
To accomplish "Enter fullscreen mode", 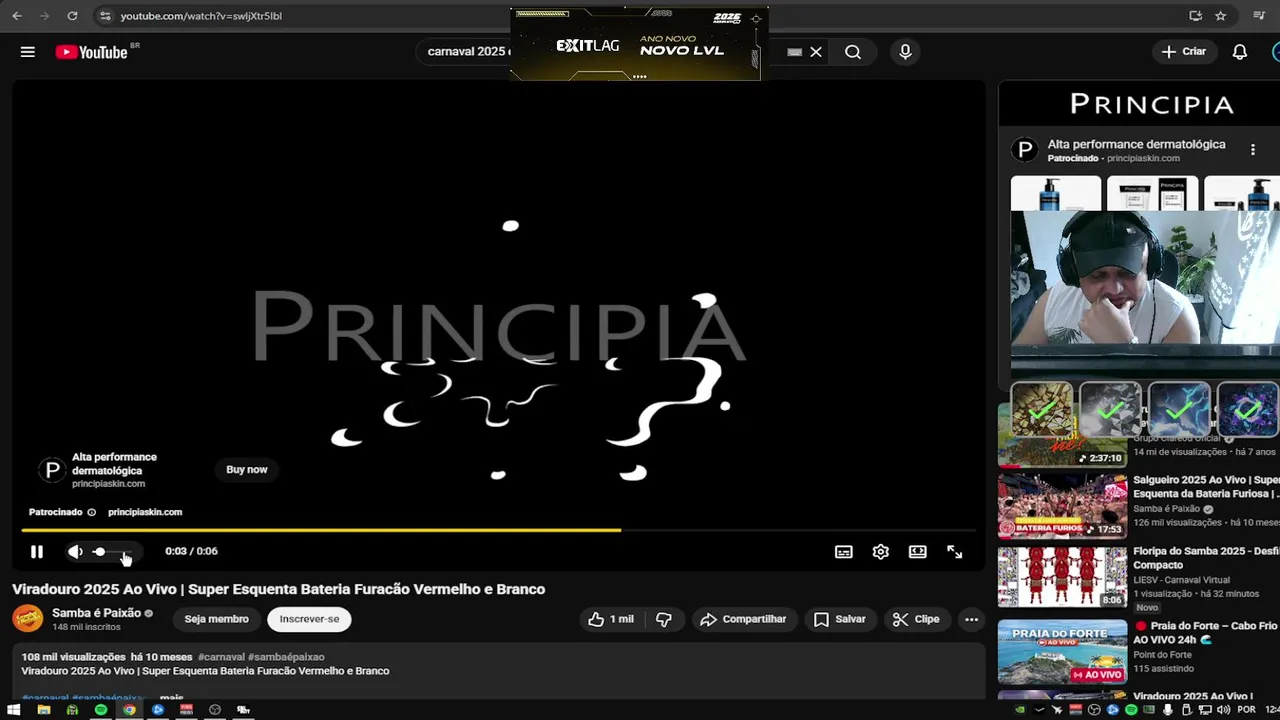I will click(955, 551).
